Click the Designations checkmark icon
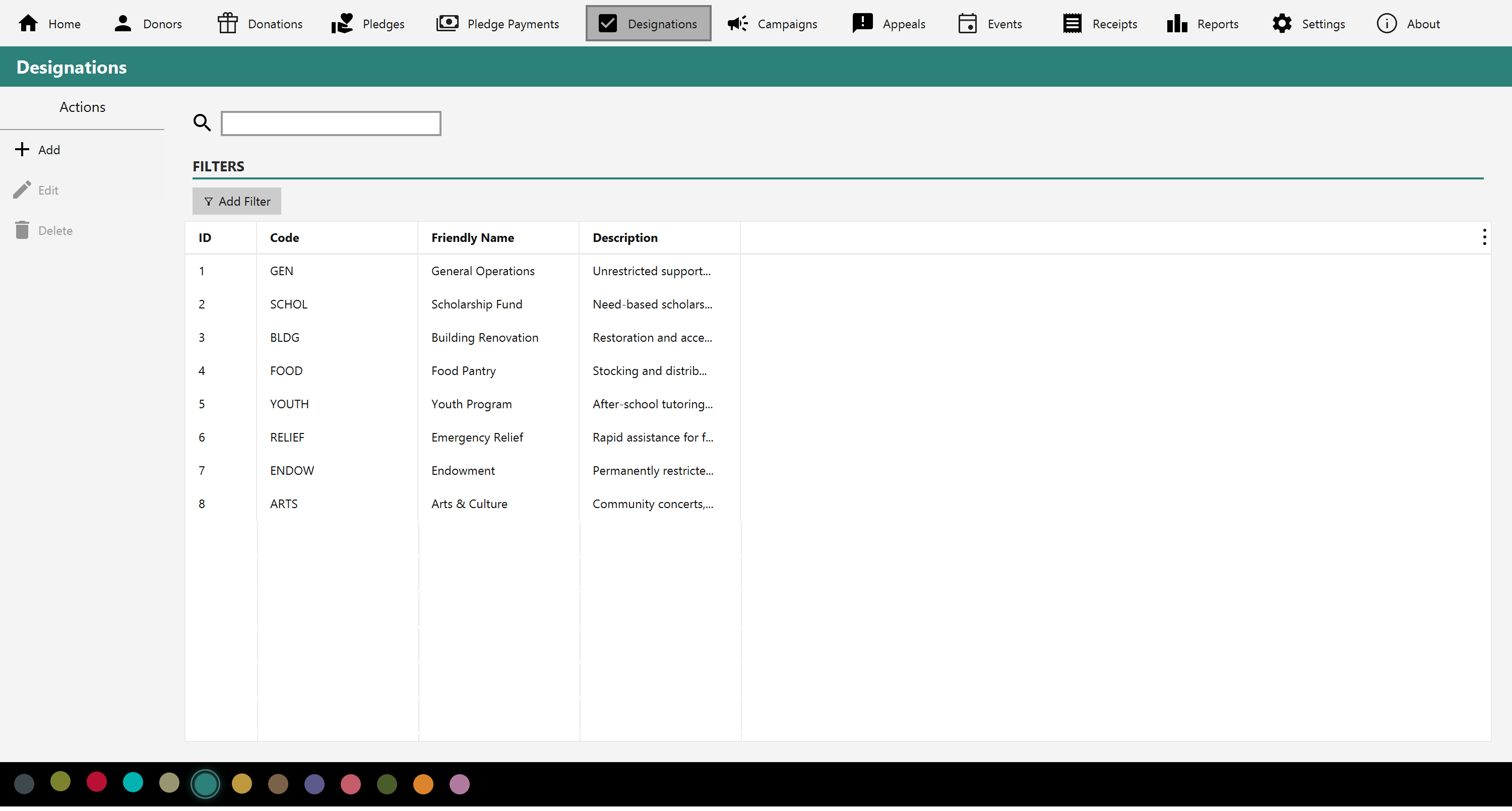The width and height of the screenshot is (1512, 811). click(608, 24)
